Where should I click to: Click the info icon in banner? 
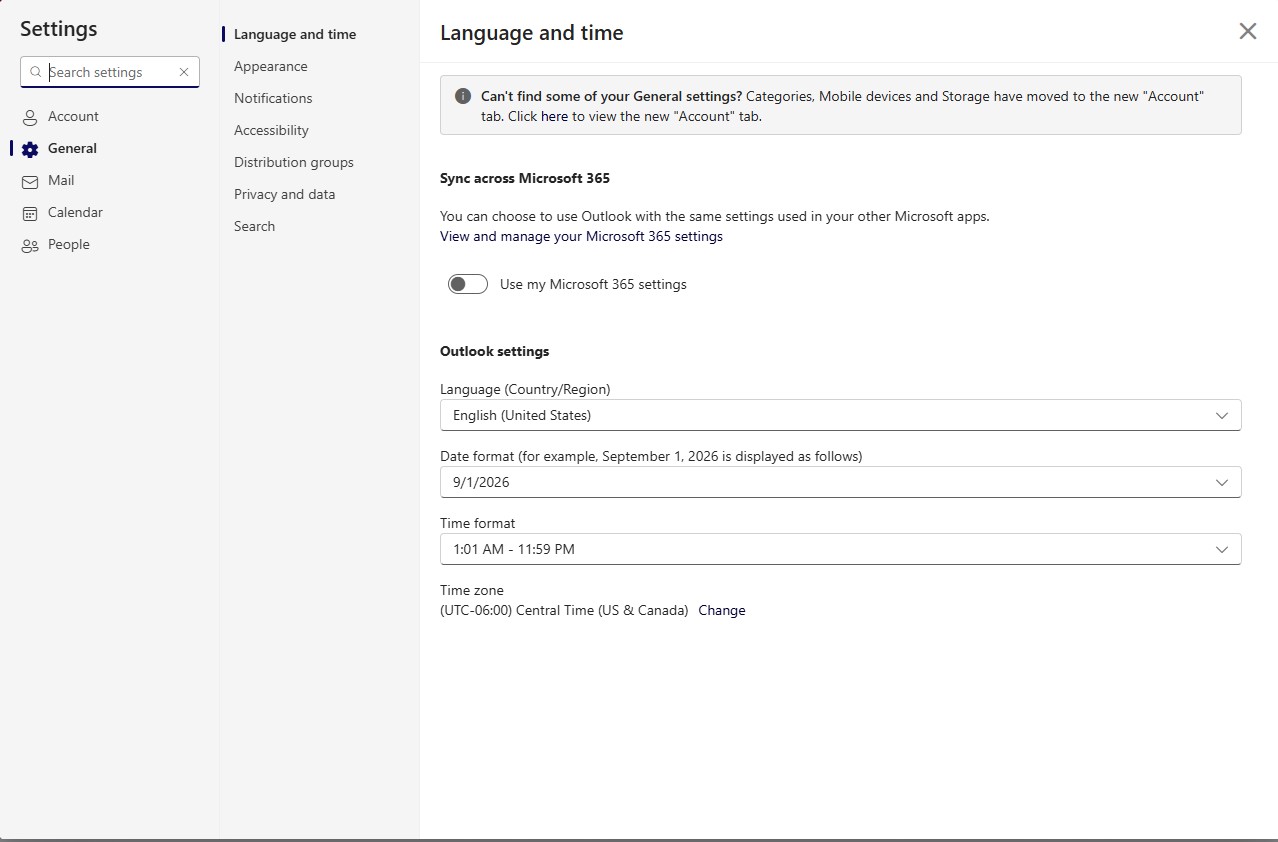click(463, 96)
